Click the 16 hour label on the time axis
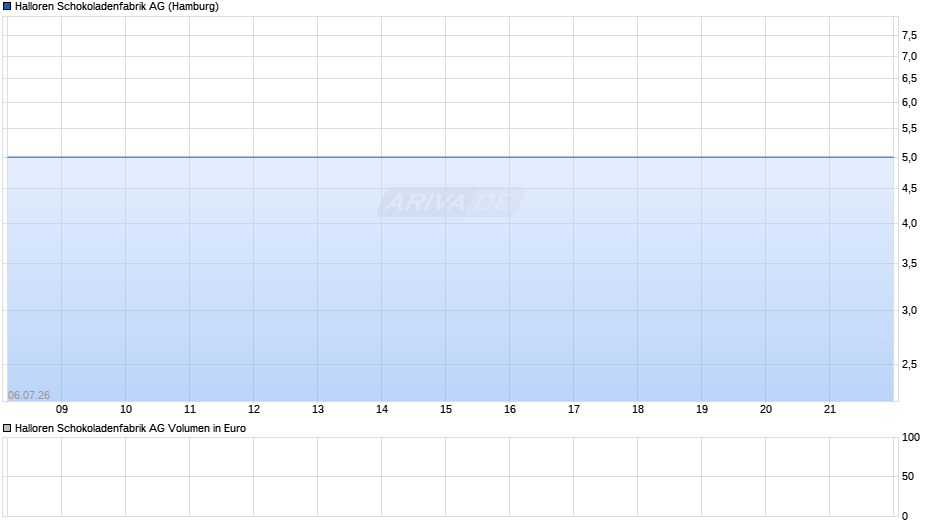940x526 pixels. [x=510, y=409]
